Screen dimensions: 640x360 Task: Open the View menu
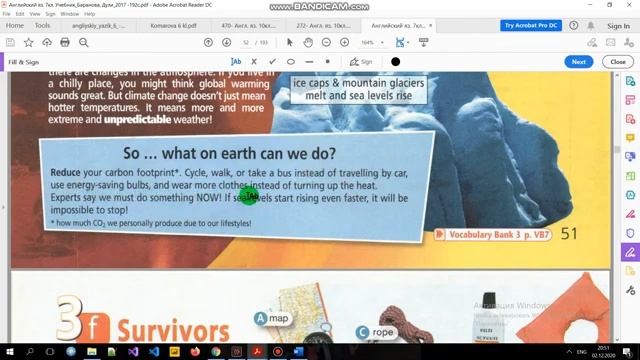coord(35,14)
